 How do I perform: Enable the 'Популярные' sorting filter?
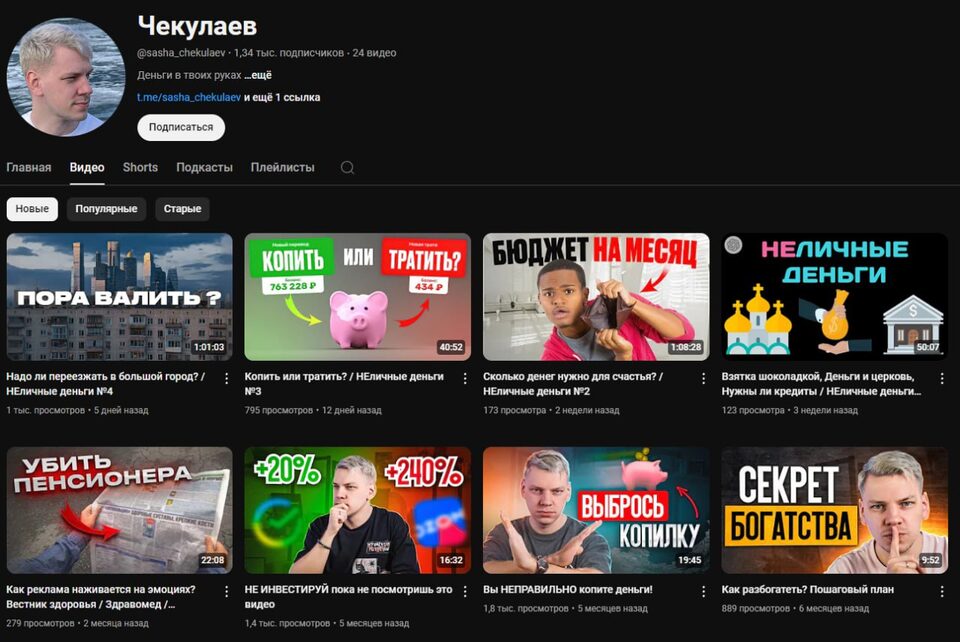pos(106,209)
